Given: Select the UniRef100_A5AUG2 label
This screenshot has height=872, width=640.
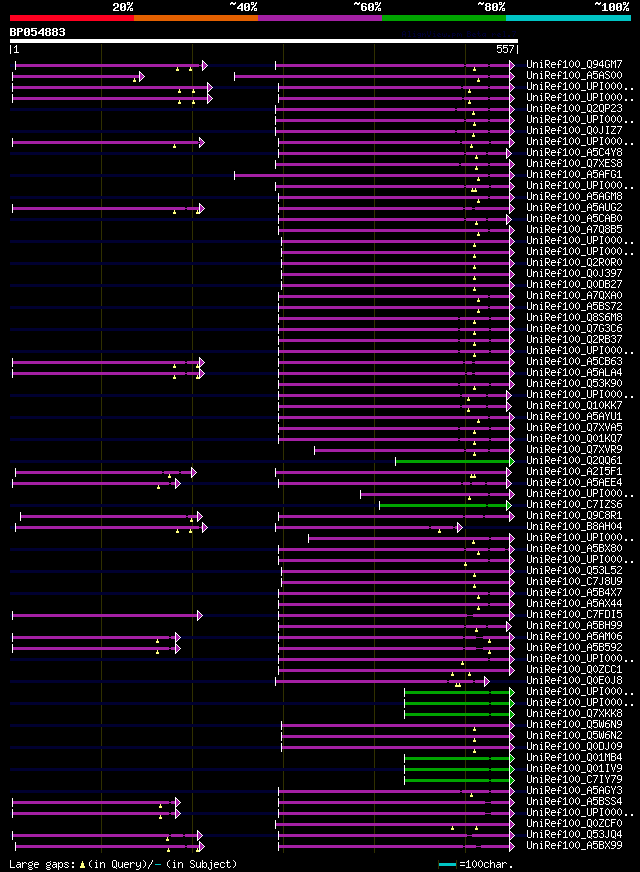Looking at the screenshot, I should tap(574, 207).
